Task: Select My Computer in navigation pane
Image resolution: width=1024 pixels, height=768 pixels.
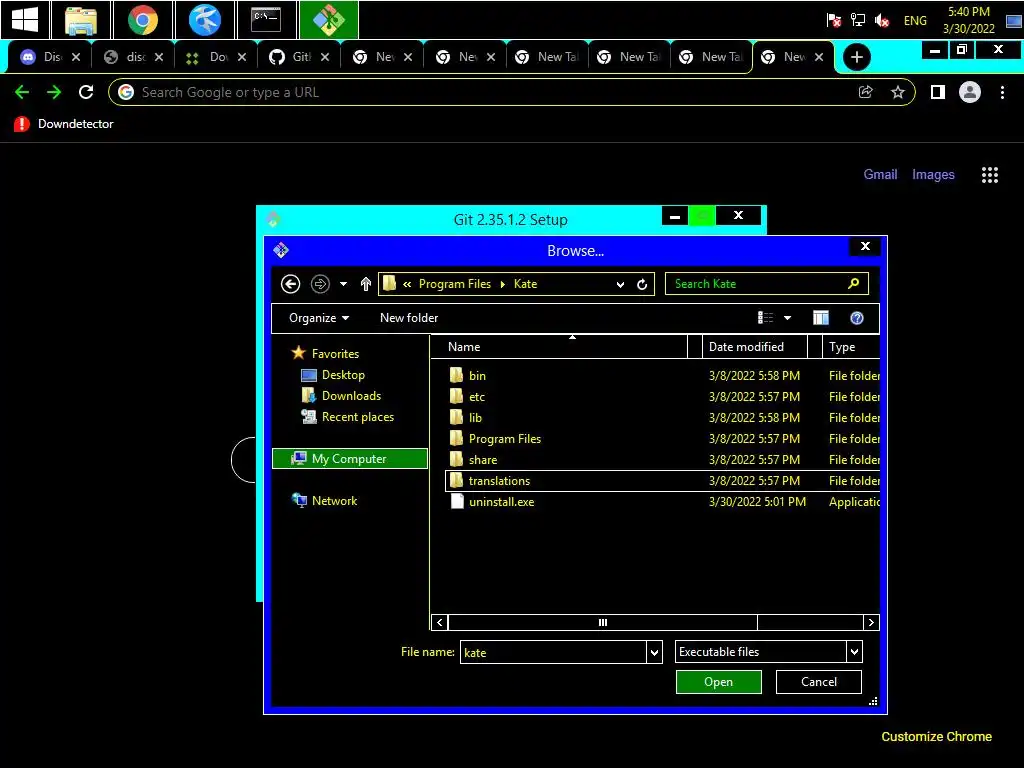Action: (x=349, y=458)
